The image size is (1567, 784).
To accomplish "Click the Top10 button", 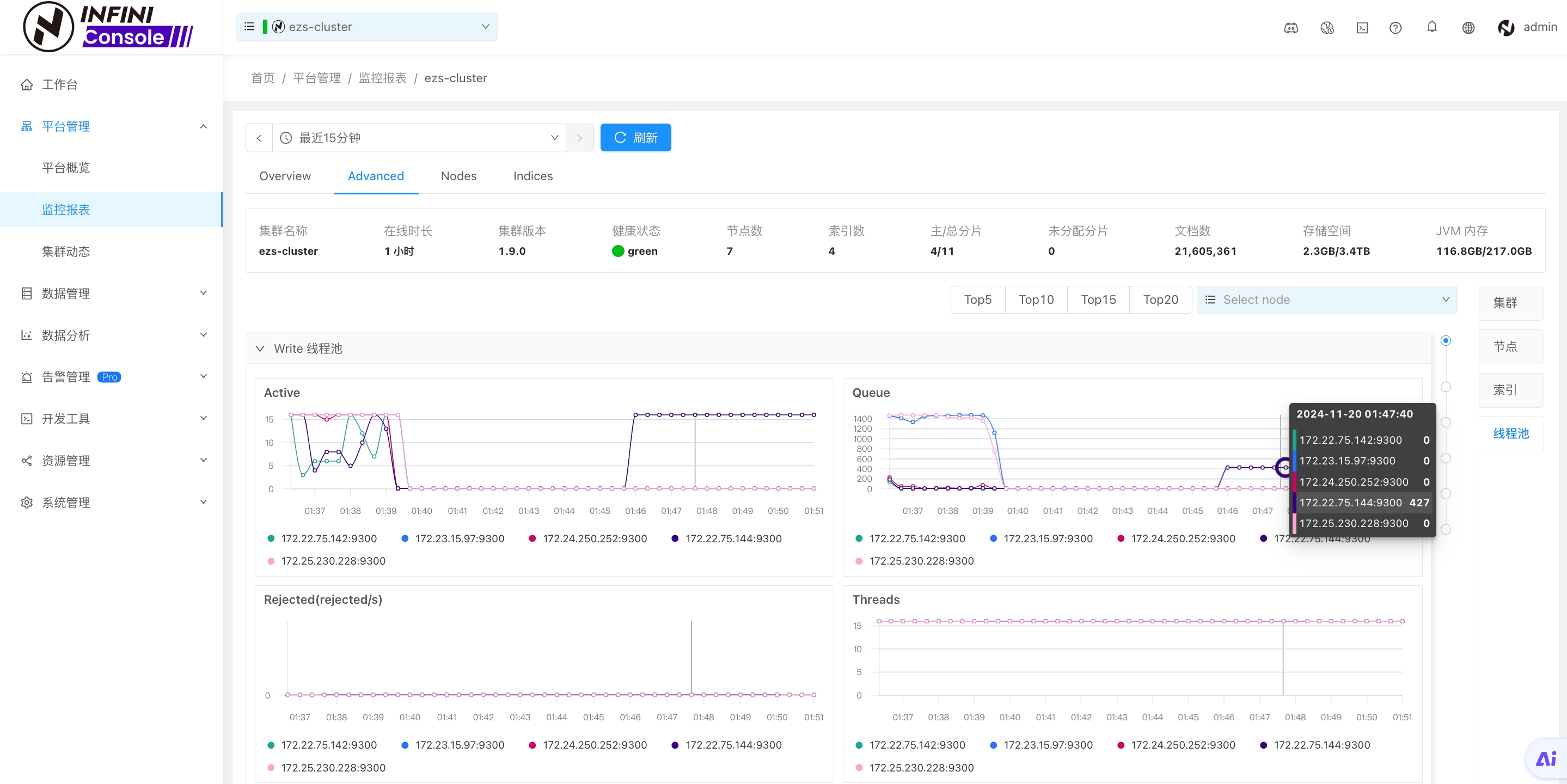I will pos(1036,300).
